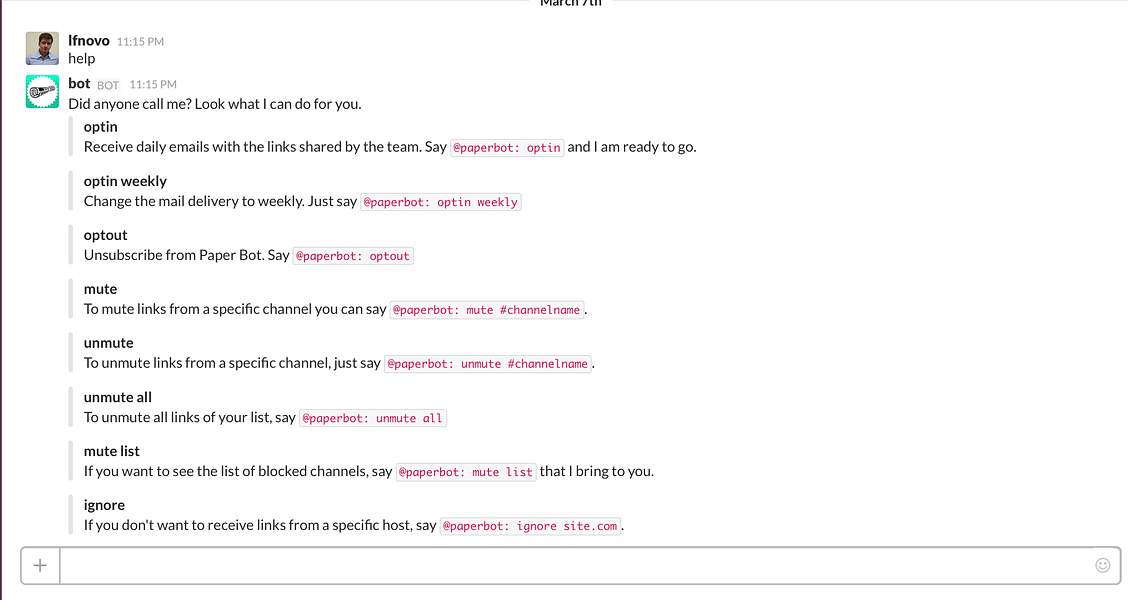The height and width of the screenshot is (600, 1128).
Task: Click the BOT badge label
Action: [108, 85]
